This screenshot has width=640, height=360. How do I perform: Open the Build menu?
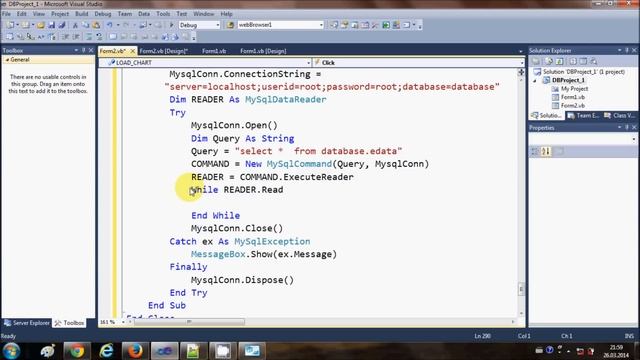pyautogui.click(x=82, y=14)
